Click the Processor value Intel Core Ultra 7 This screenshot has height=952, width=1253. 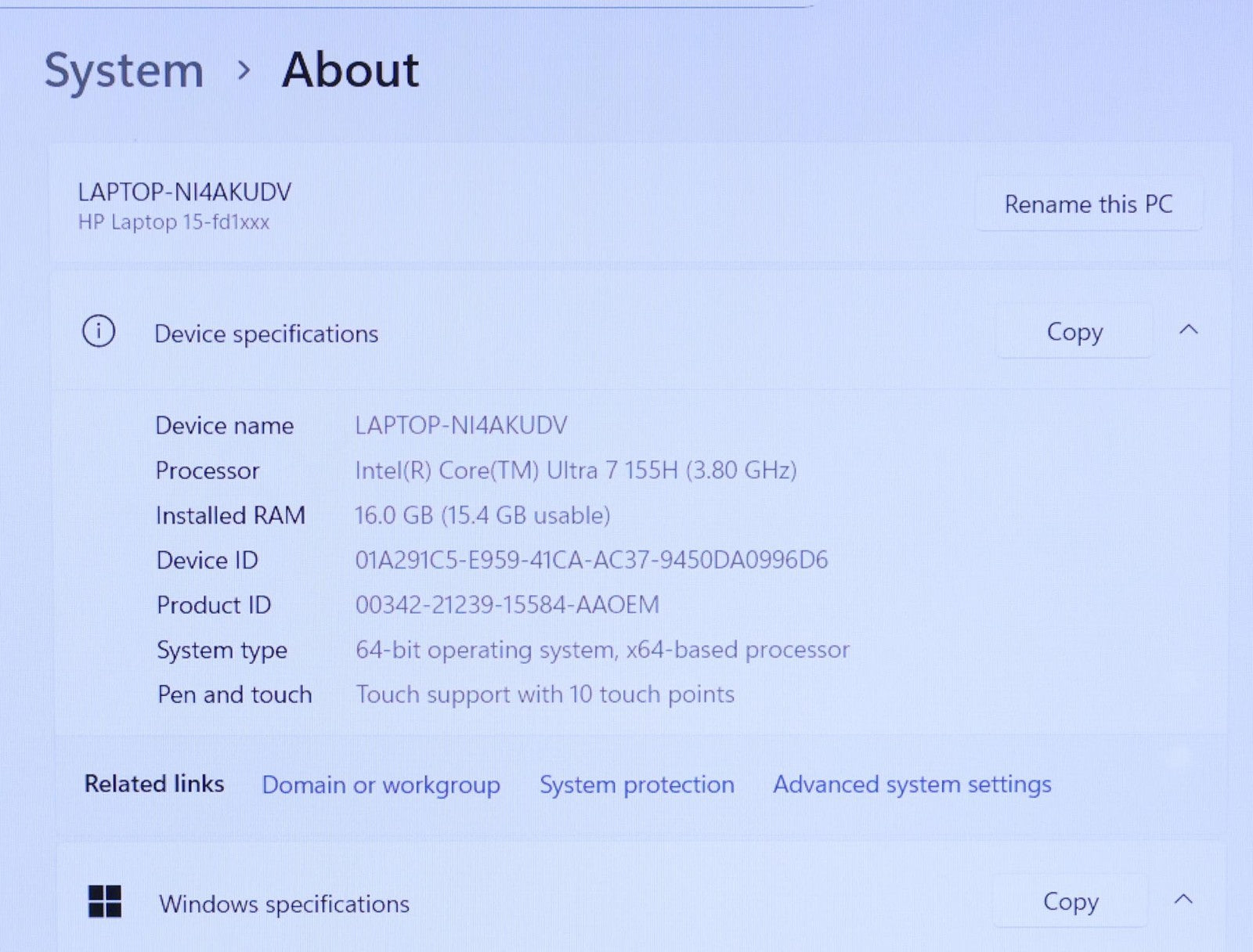(576, 470)
